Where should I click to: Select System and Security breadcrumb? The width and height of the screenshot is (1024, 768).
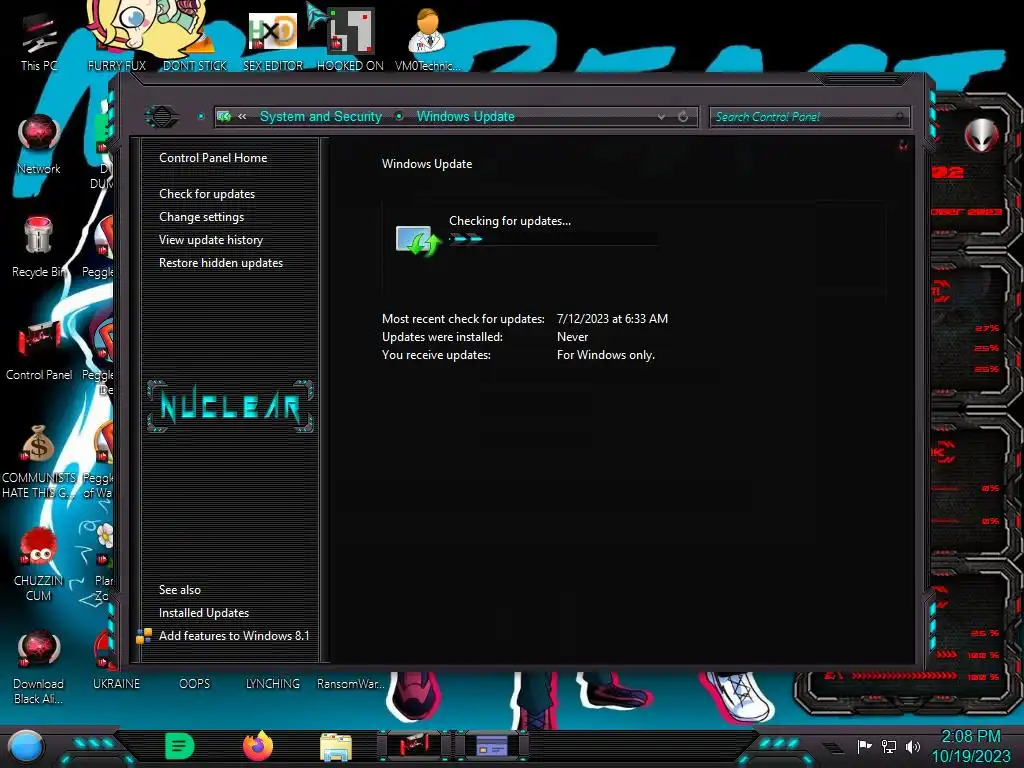click(321, 117)
